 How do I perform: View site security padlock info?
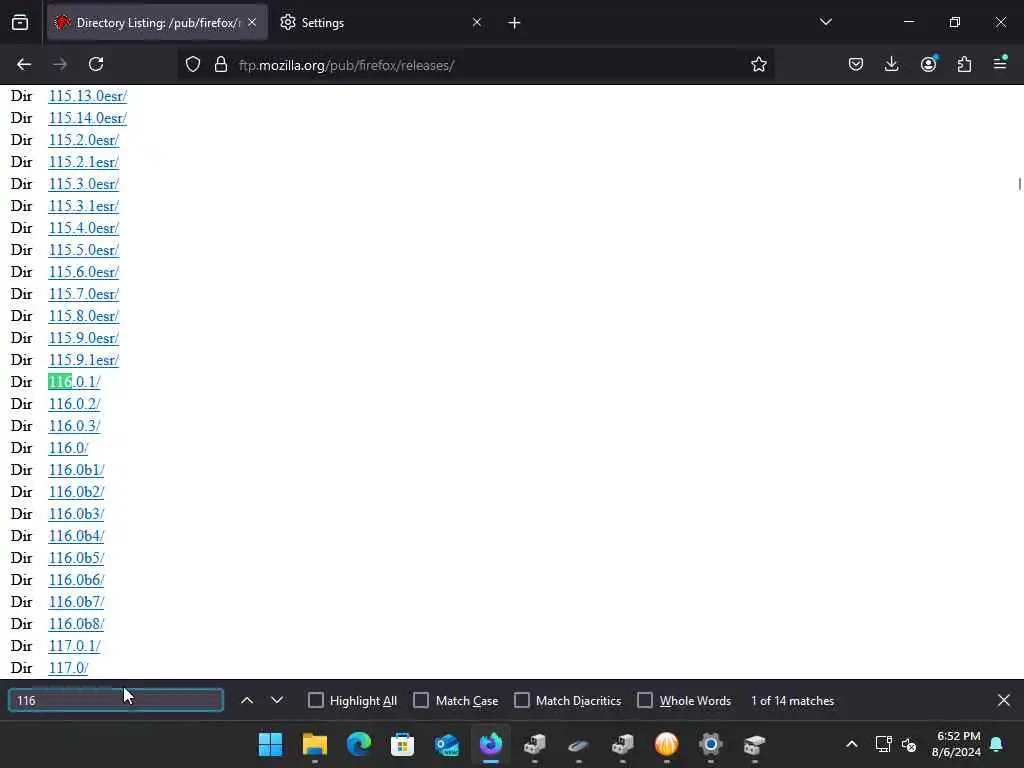tap(221, 64)
